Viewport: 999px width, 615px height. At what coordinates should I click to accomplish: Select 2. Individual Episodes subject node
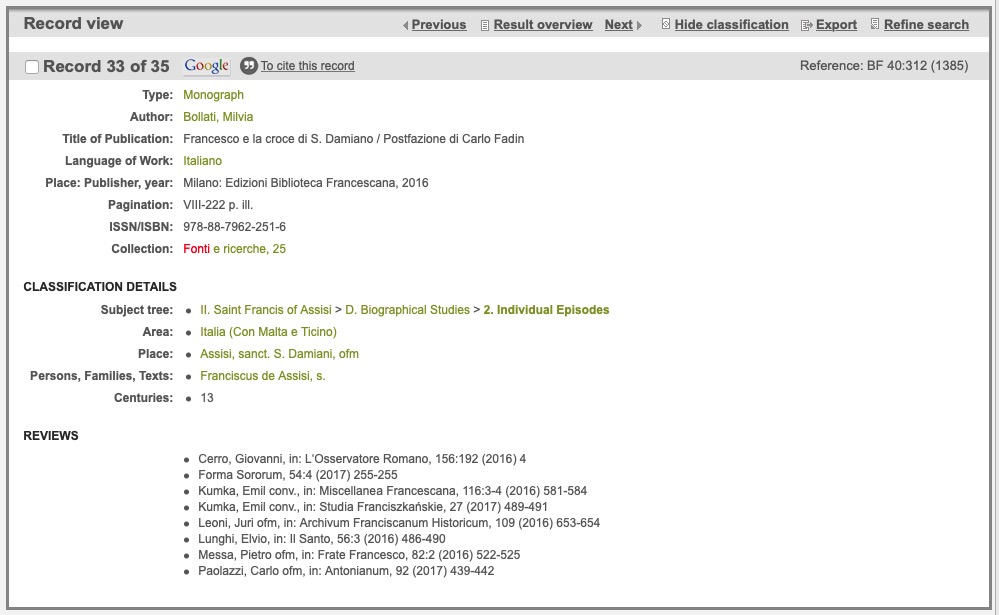[546, 310]
